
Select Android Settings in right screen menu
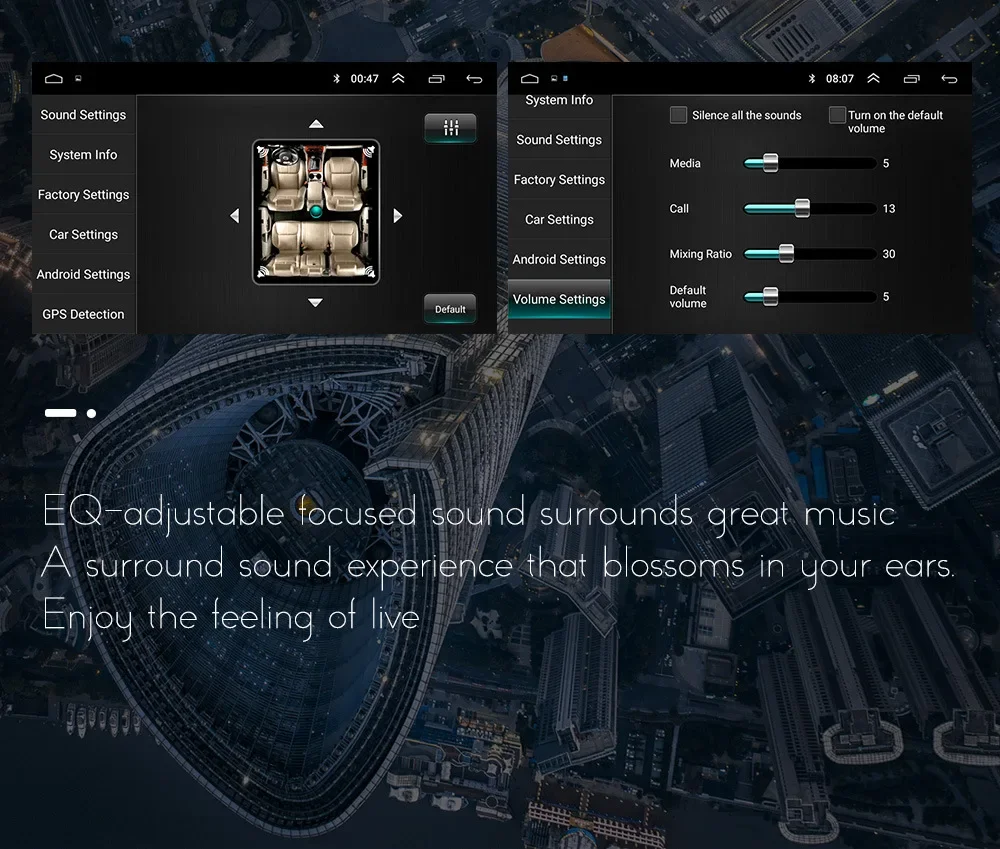coord(559,259)
